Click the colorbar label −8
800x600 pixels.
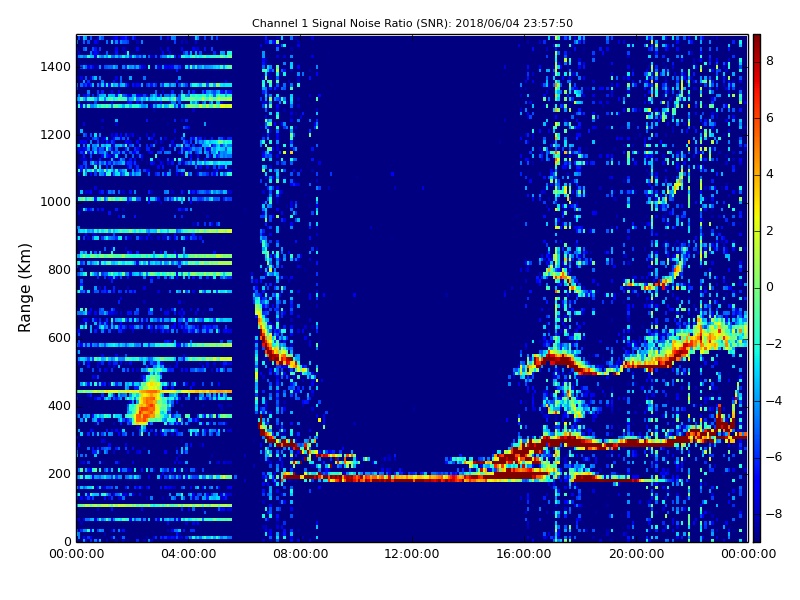click(774, 514)
